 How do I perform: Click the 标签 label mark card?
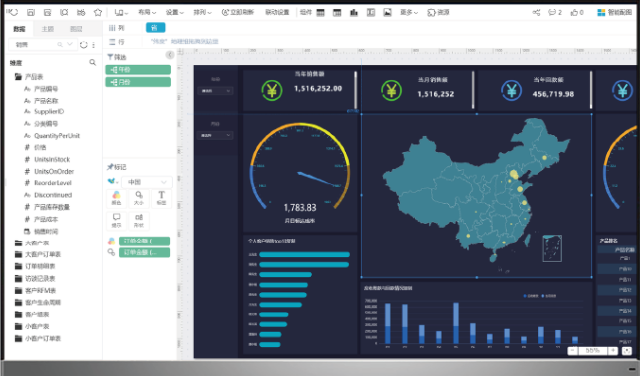162,198
